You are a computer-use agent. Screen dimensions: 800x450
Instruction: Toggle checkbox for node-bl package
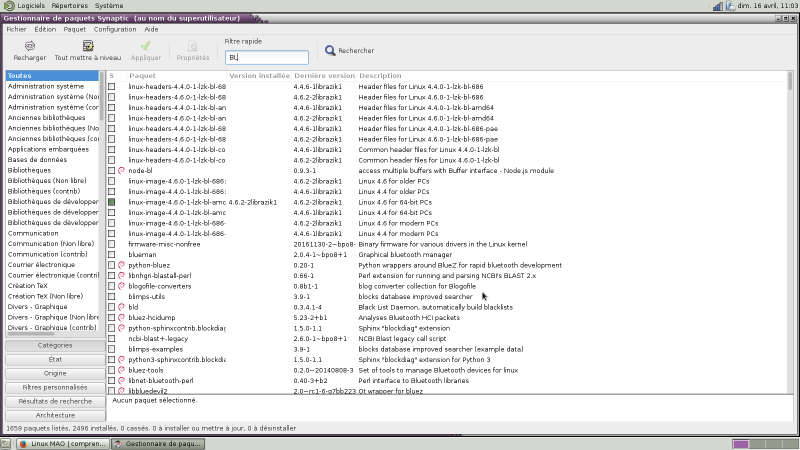(x=112, y=170)
